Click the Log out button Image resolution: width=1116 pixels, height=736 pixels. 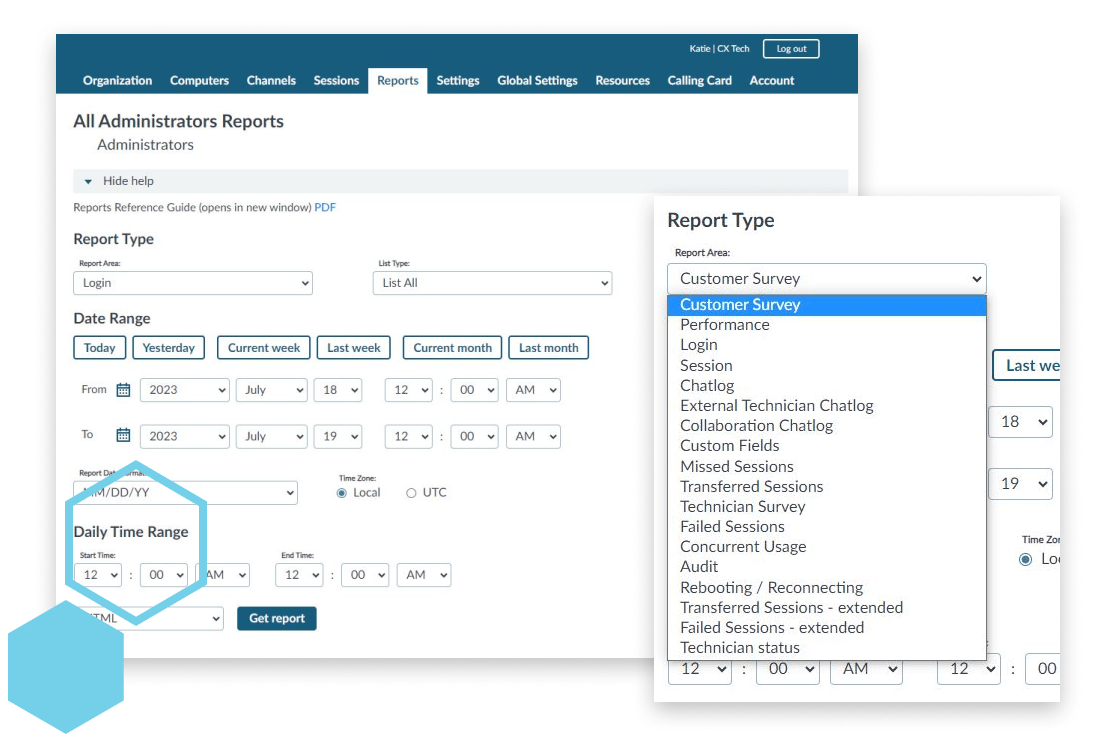(x=791, y=49)
